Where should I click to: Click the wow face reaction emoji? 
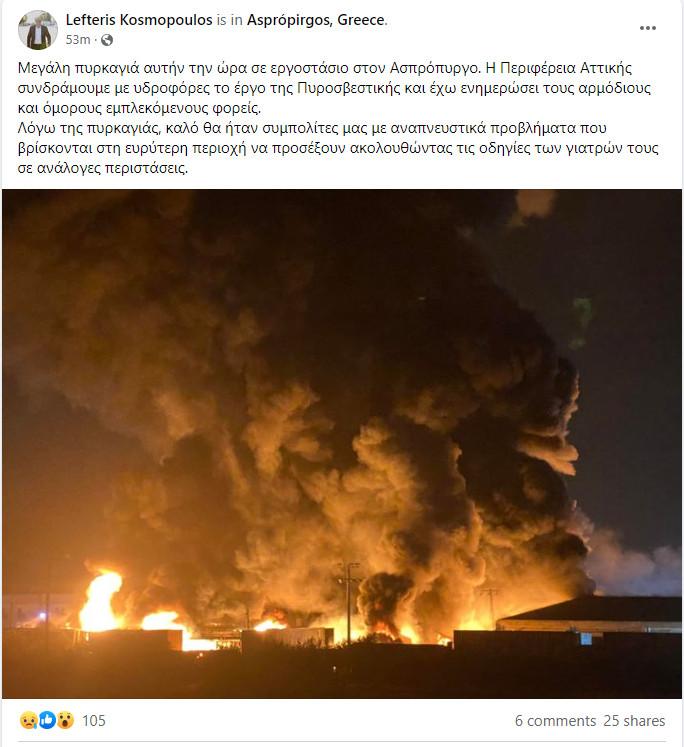coord(65,720)
